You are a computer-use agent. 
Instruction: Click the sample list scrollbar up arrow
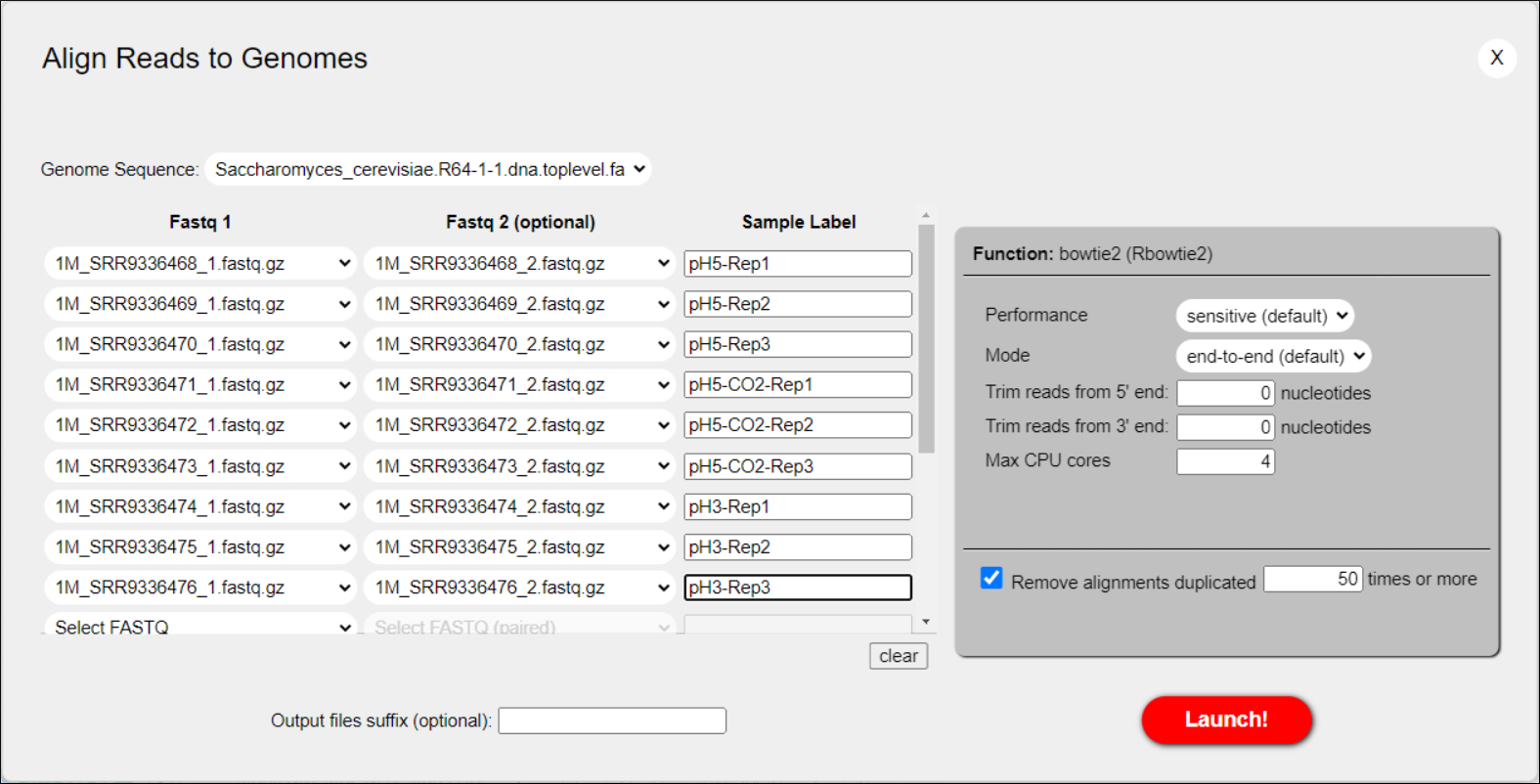(x=926, y=215)
